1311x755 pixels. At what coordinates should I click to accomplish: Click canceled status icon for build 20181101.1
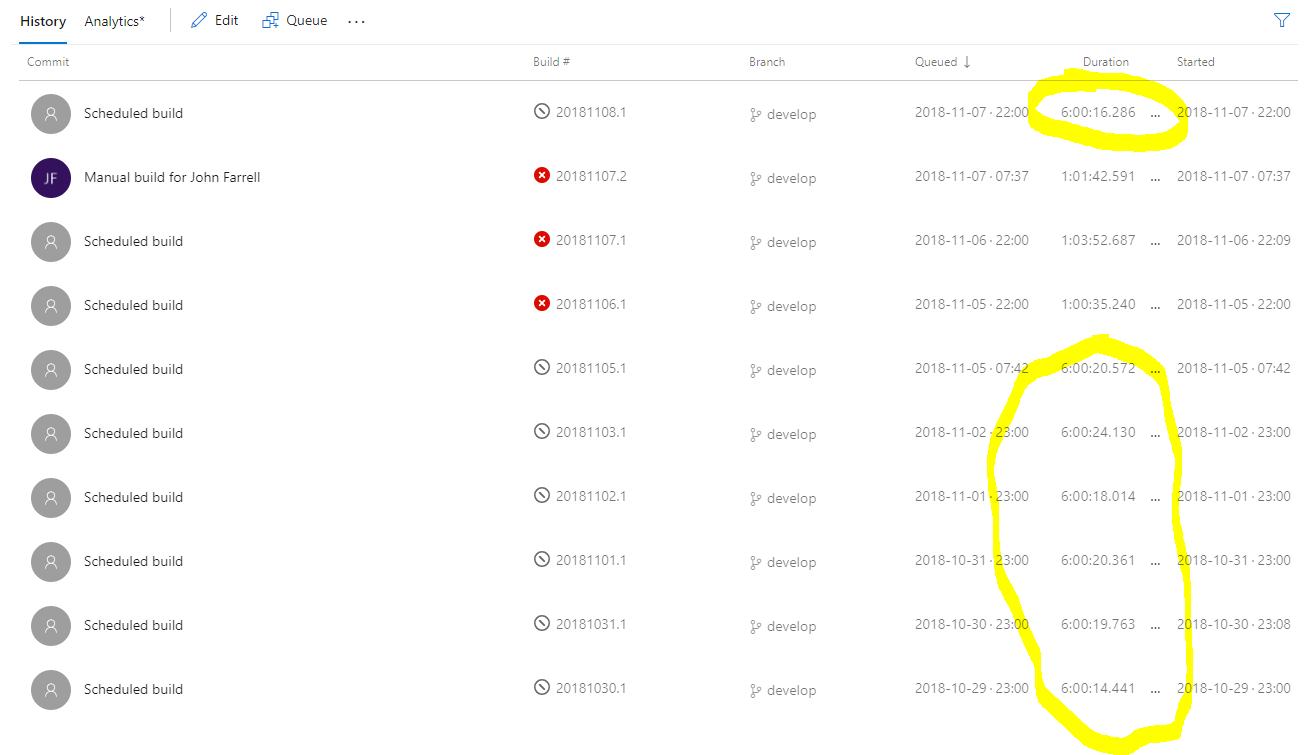tap(542, 559)
